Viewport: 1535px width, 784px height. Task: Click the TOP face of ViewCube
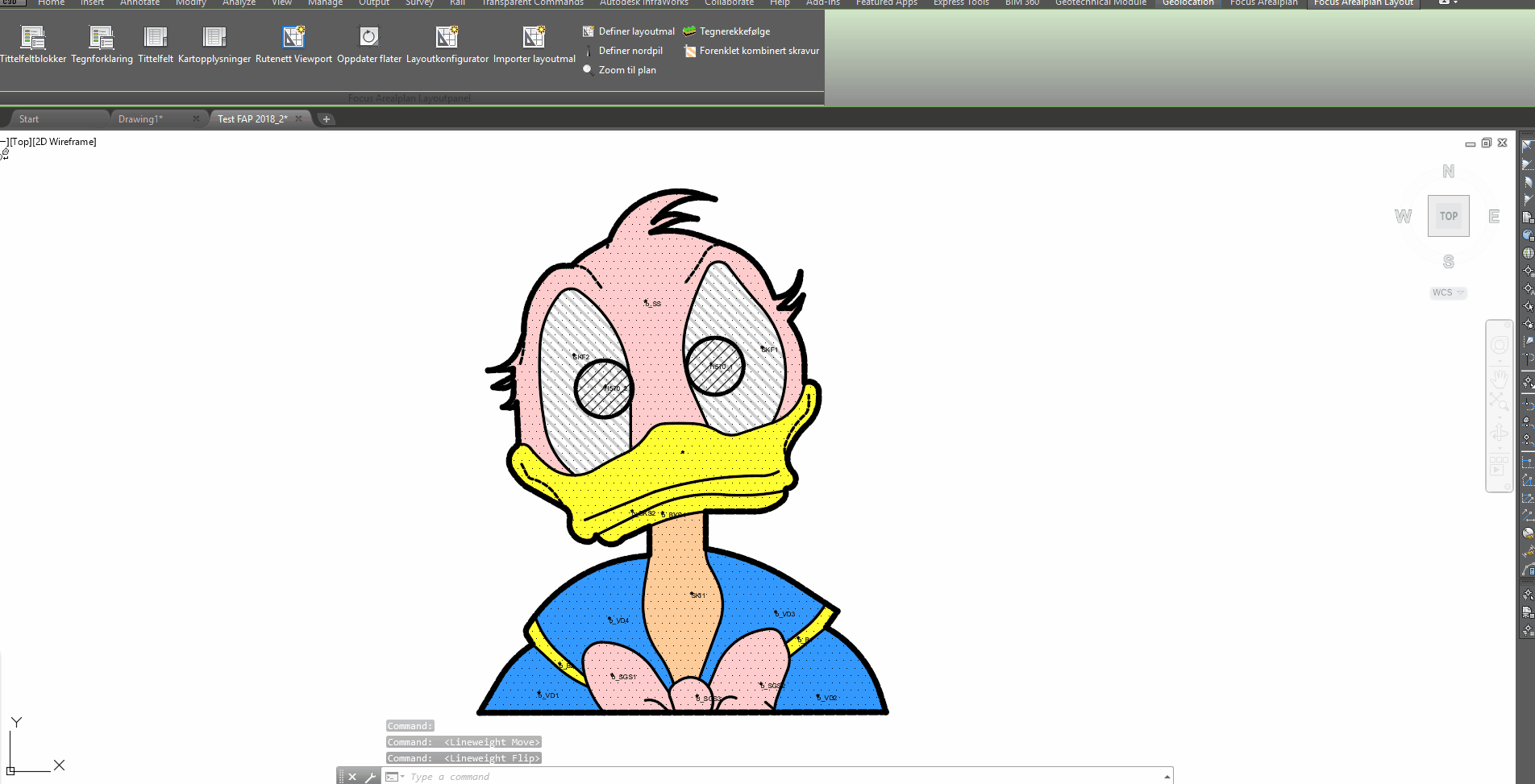coord(1448,216)
